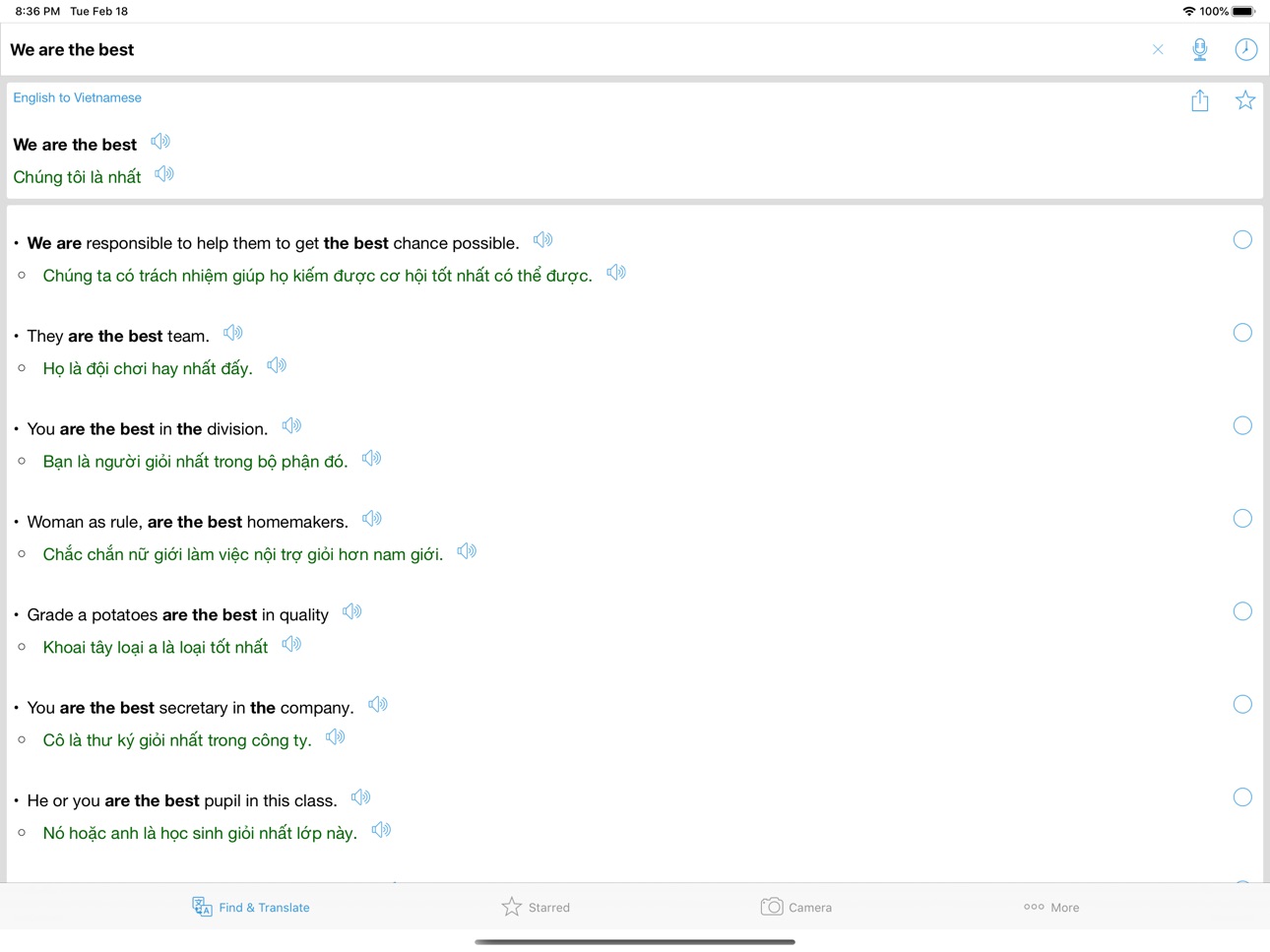The height and width of the screenshot is (952, 1270).
Task: Play audio for 'Nó hoặc anh là học sinh' sentence
Action: click(381, 830)
